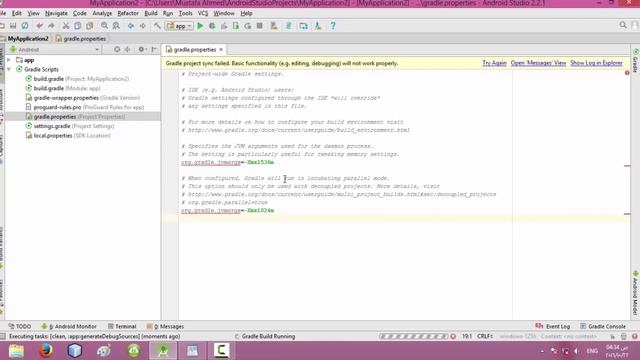
Task: Open the Android Device Monitor icon
Action: [x=318, y=26]
